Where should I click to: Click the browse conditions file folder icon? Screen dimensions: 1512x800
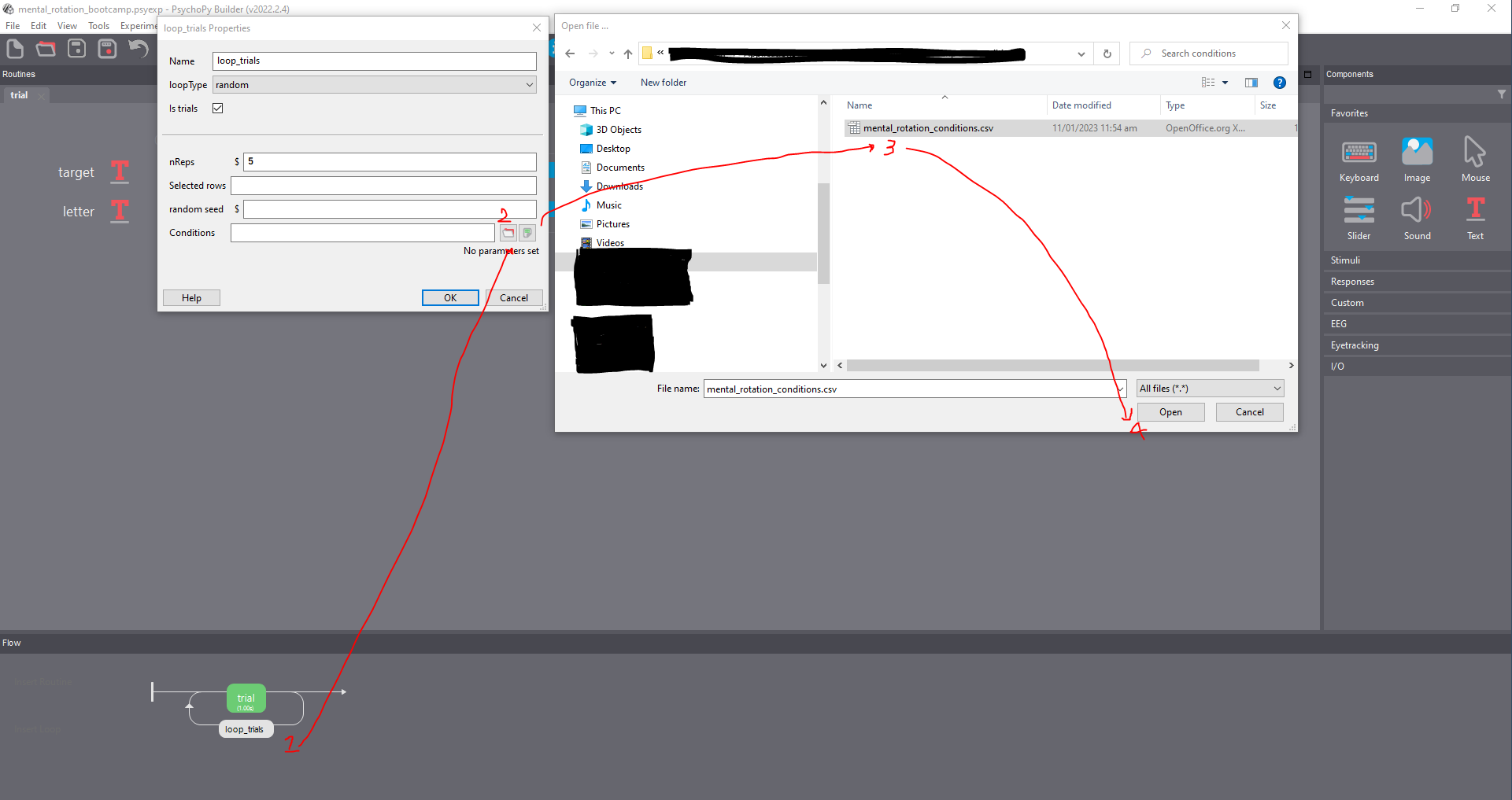pos(508,233)
